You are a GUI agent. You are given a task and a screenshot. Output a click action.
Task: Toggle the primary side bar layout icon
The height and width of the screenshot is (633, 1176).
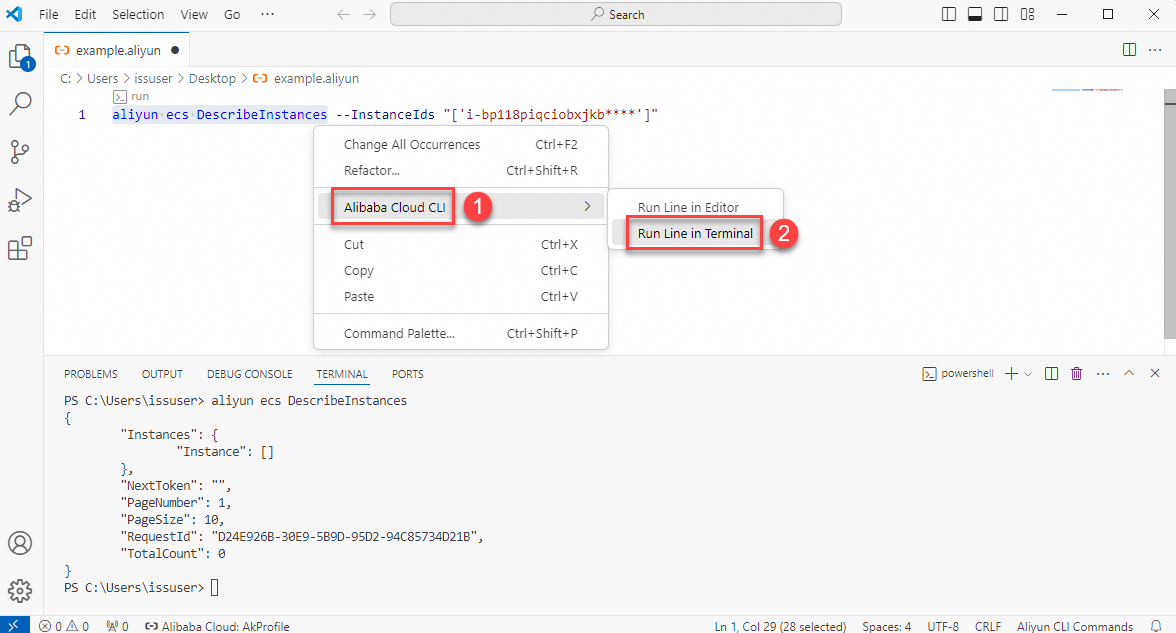point(949,14)
